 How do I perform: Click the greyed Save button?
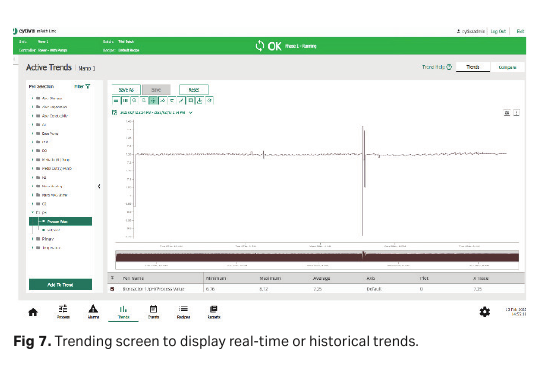click(156, 90)
